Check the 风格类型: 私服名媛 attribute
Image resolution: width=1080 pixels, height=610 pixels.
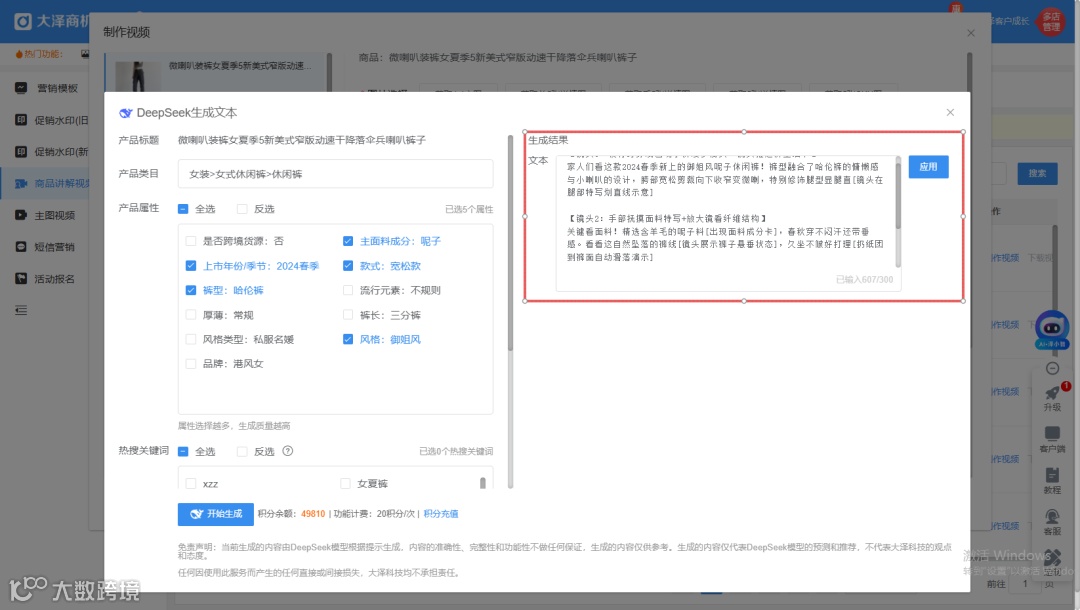pyautogui.click(x=191, y=339)
